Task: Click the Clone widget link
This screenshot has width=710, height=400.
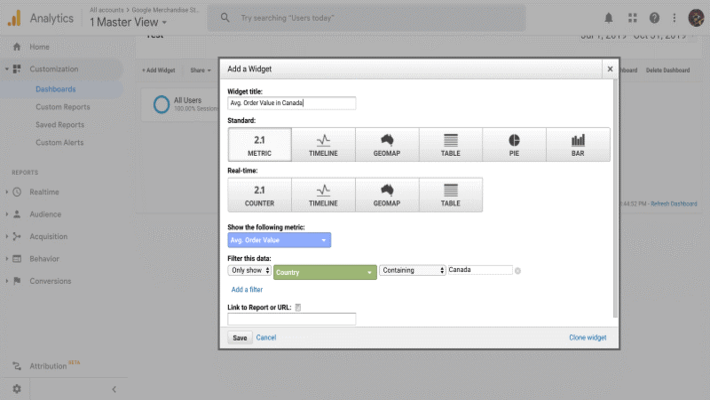Action: [587, 338]
